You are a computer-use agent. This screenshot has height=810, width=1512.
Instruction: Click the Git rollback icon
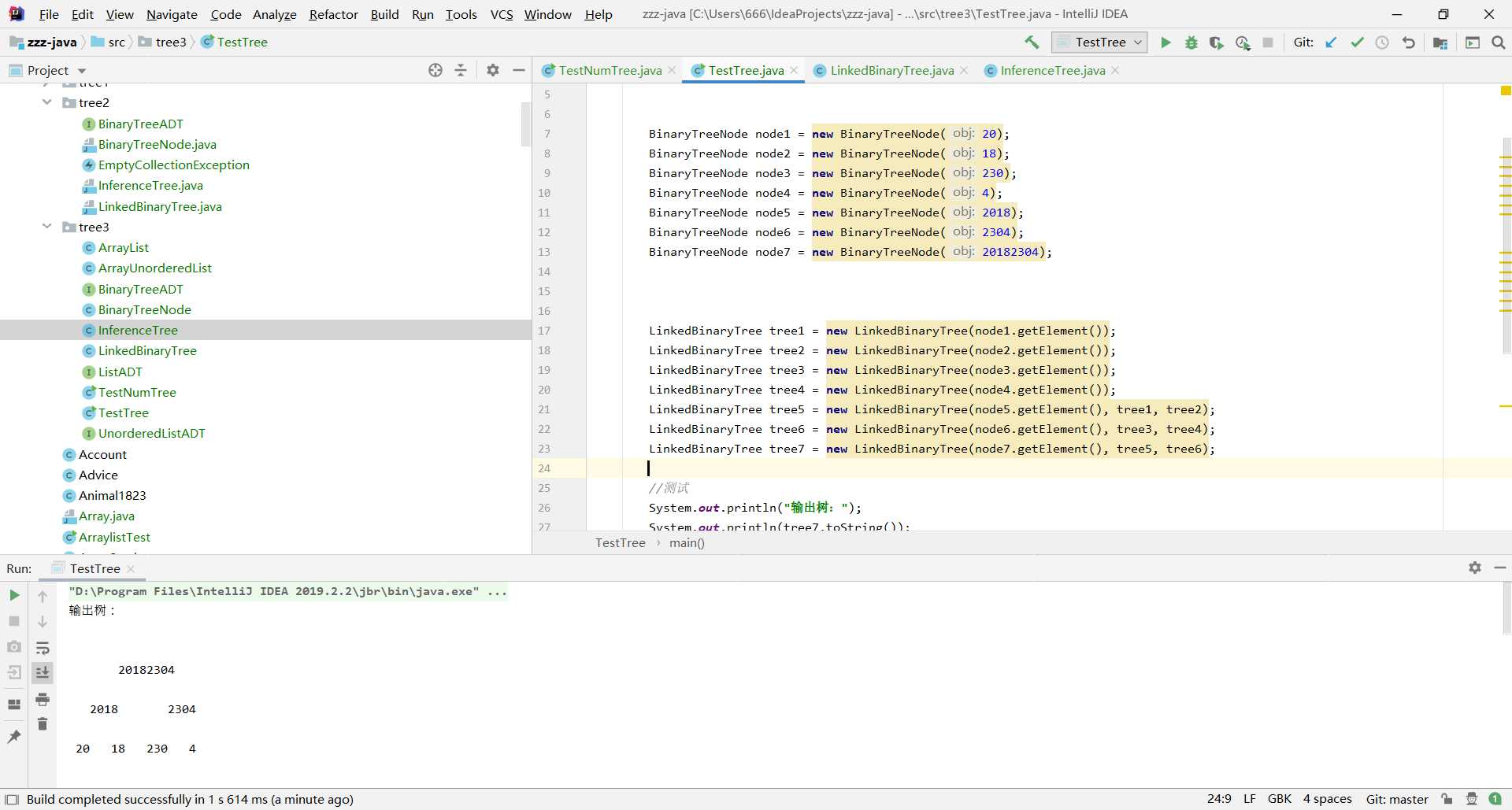click(1409, 43)
